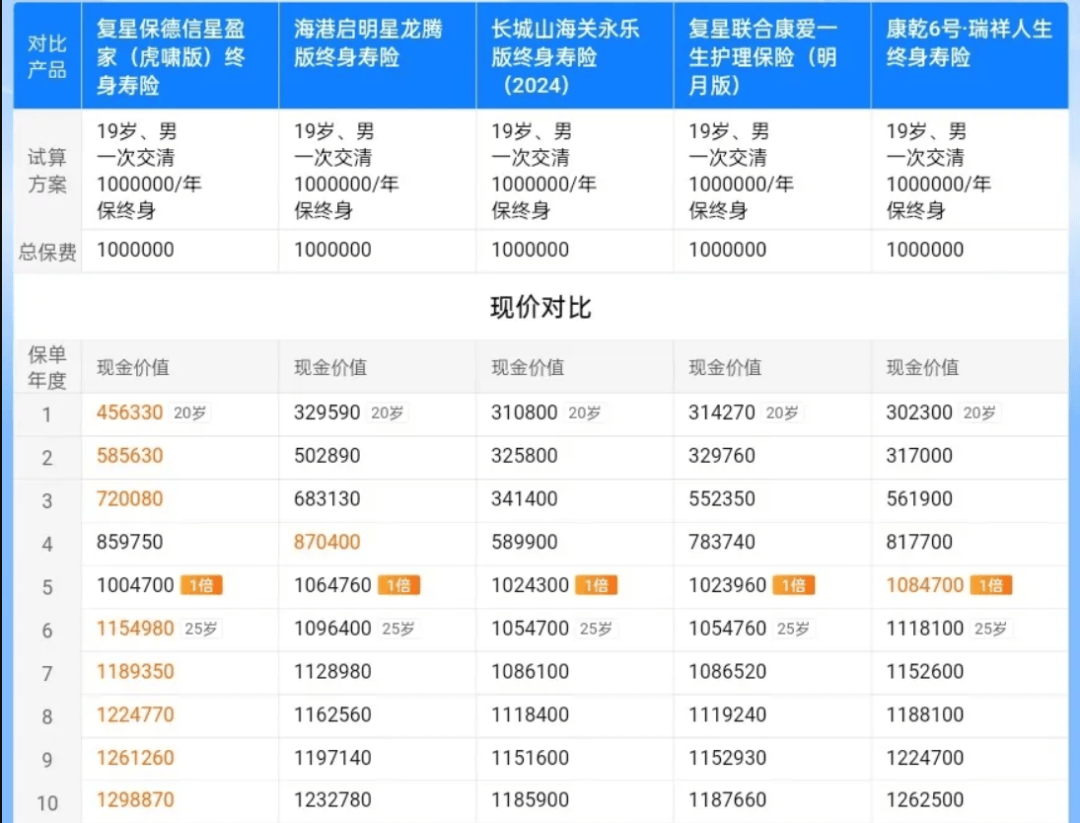Select cash value 1232780 in year 10
Screen dimensions: 1080x823
click(333, 800)
